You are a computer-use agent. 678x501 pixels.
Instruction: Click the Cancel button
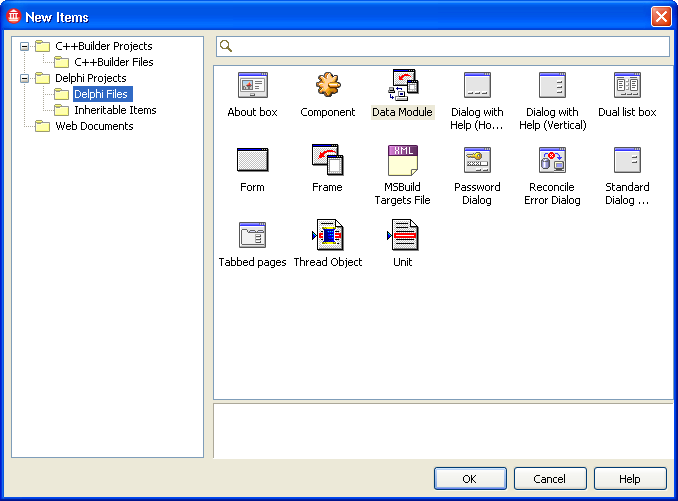[x=550, y=479]
